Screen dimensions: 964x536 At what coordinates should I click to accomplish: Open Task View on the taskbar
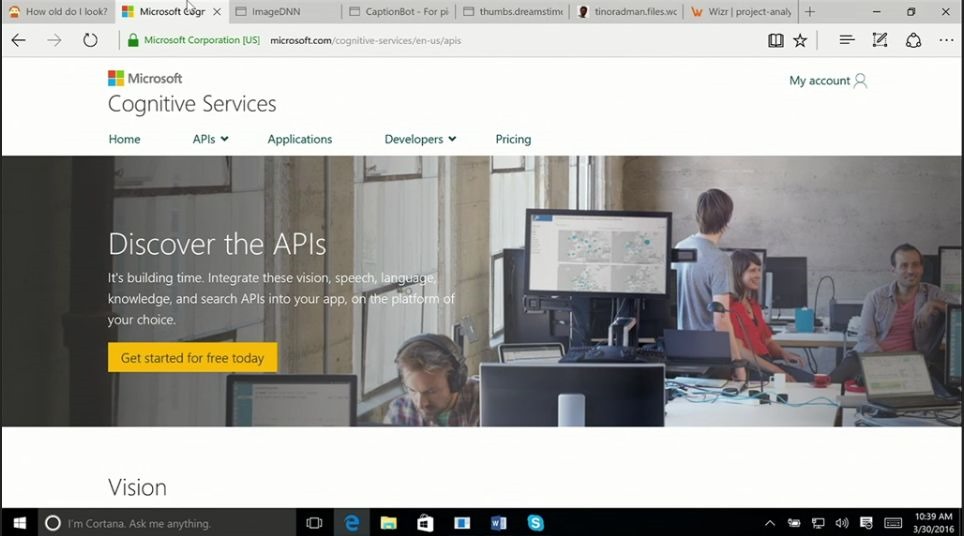314,523
